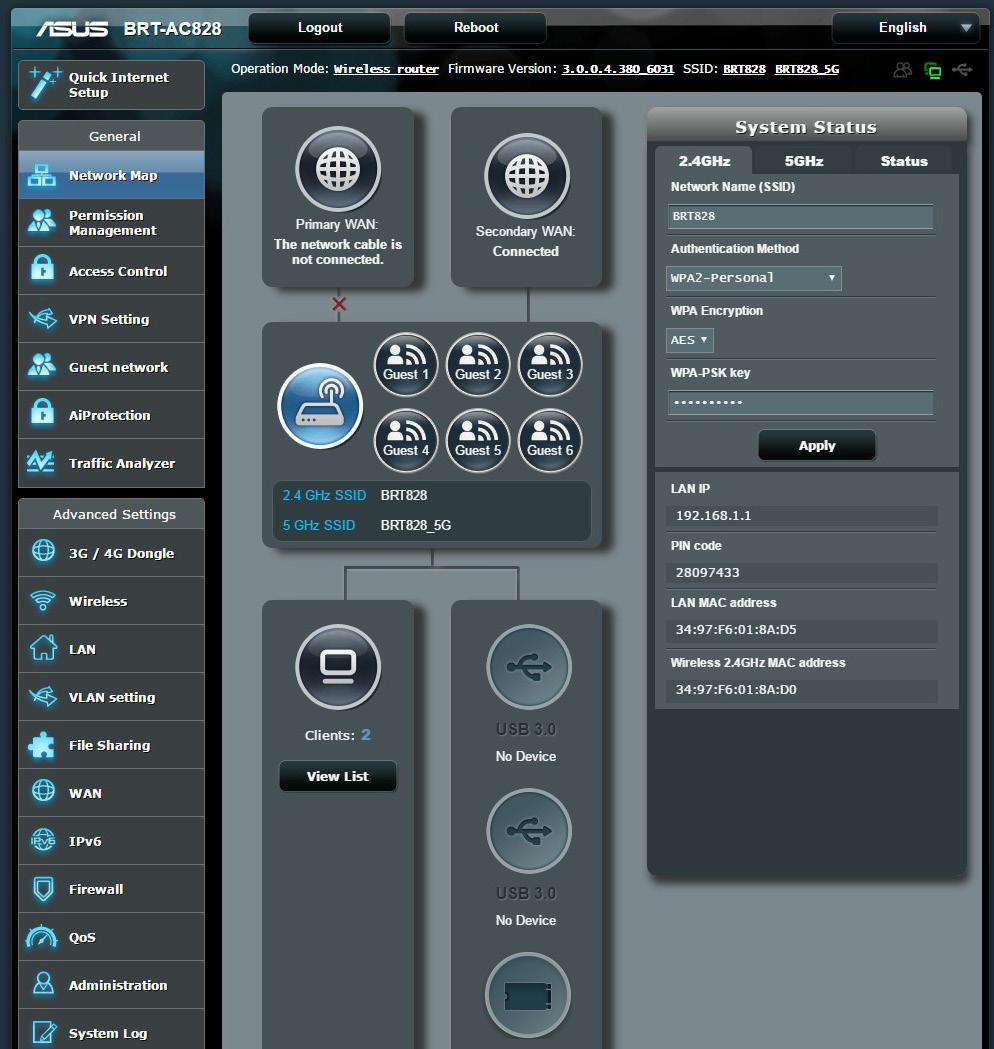Screen dimensions: 994x1049
Task: Open Guest 4 network icon
Action: tap(405, 440)
